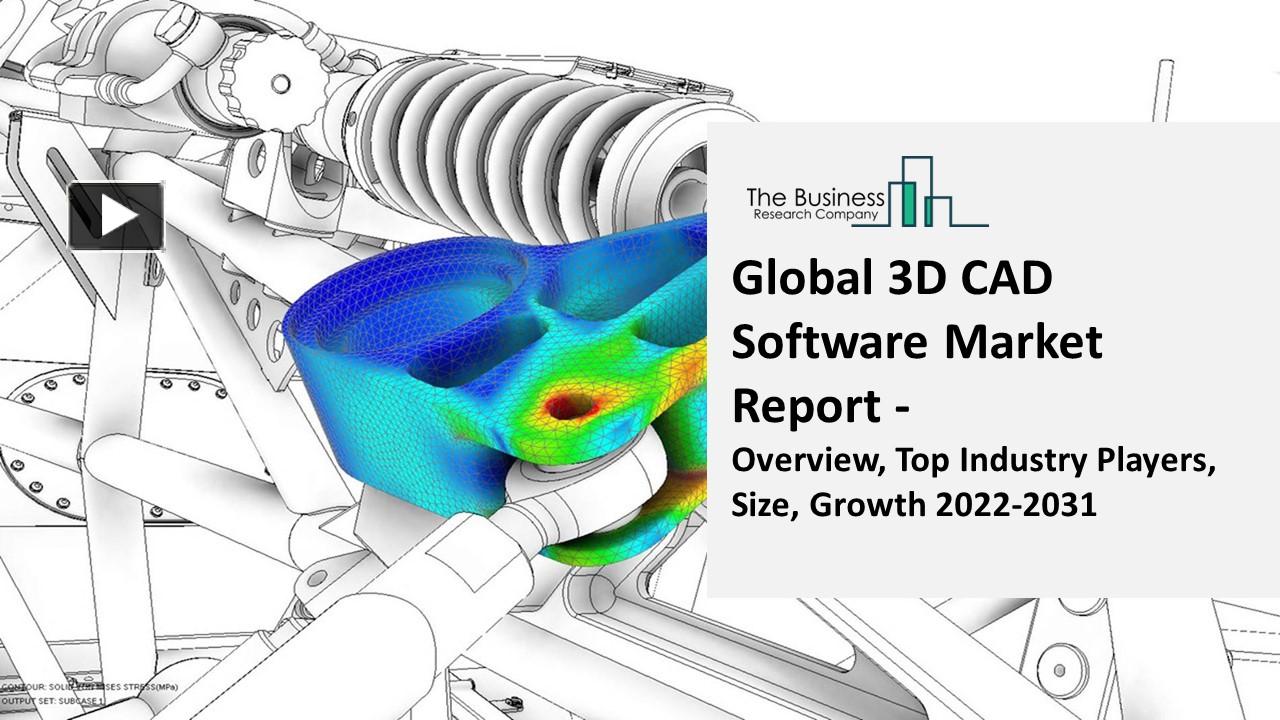Switch to the Size, Growth 2022-2031 section

click(x=915, y=505)
